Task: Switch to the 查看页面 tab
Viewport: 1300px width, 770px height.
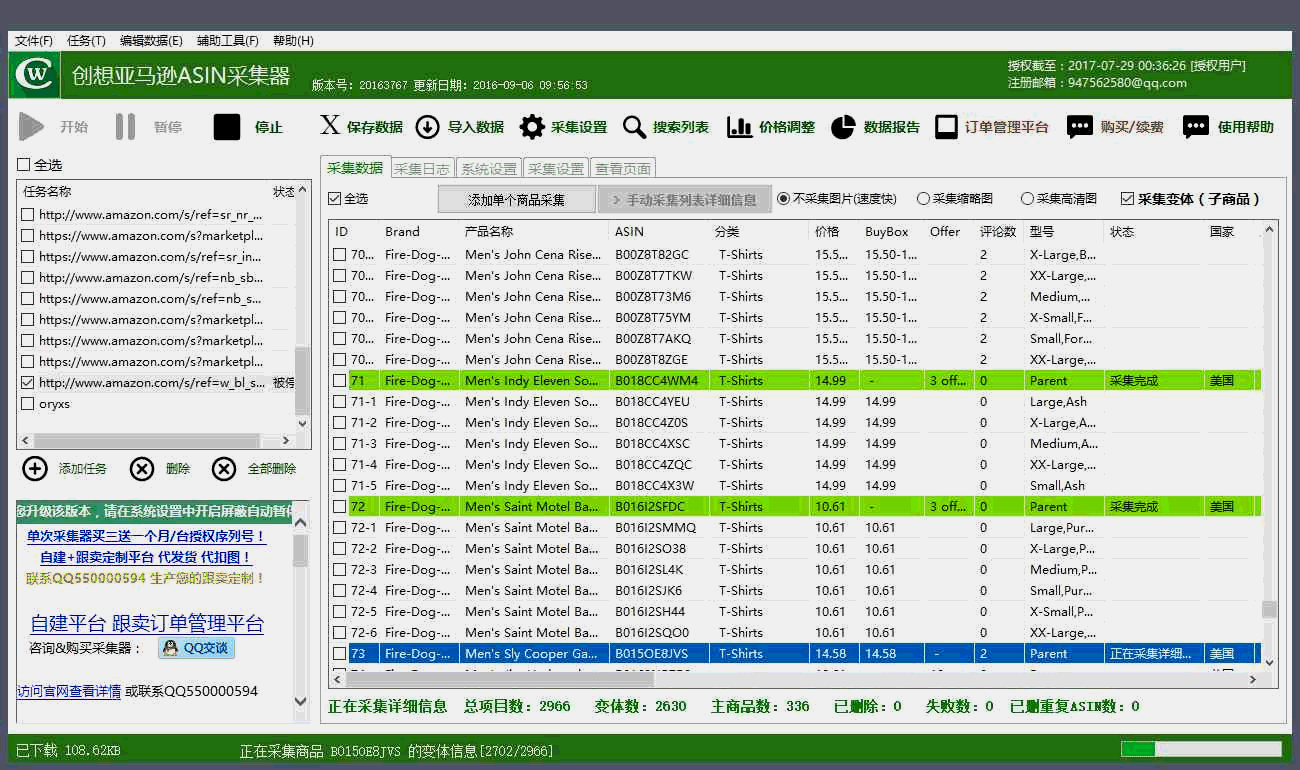Action: click(623, 169)
